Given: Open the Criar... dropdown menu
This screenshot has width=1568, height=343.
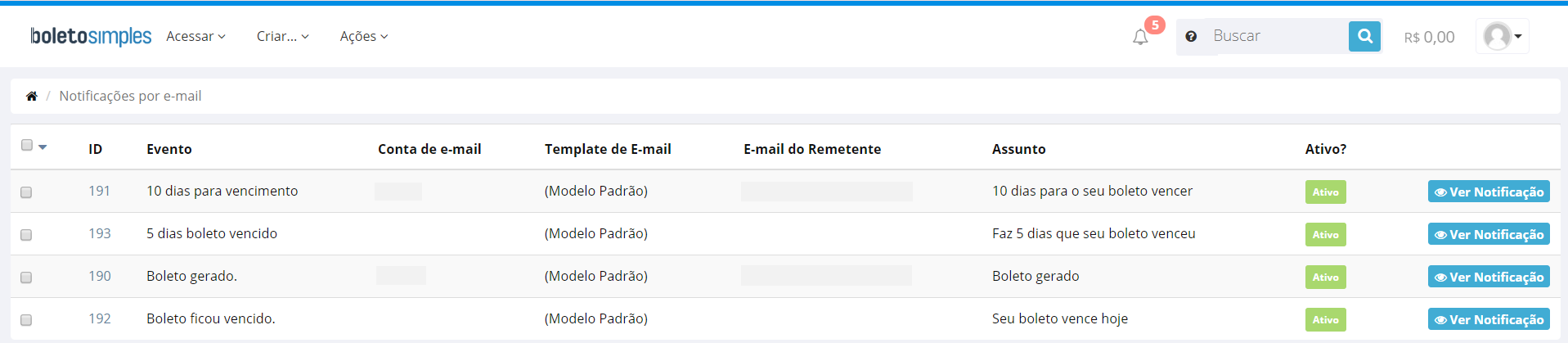Looking at the screenshot, I should pyautogui.click(x=282, y=36).
